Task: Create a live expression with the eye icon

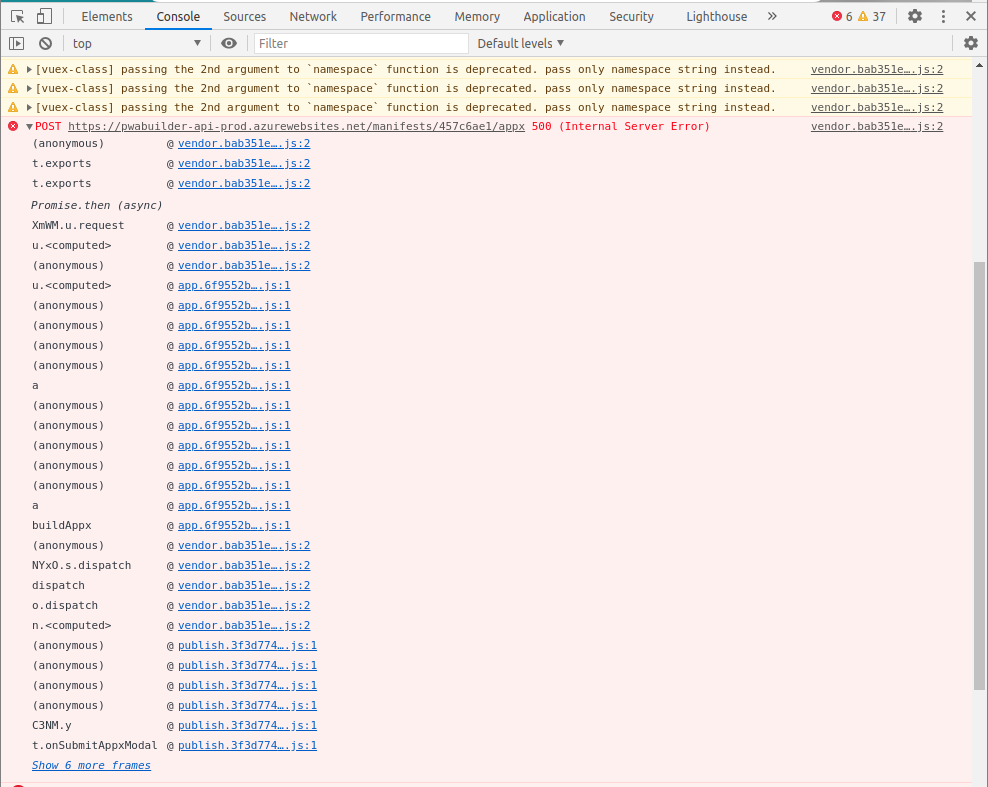Action: point(229,43)
